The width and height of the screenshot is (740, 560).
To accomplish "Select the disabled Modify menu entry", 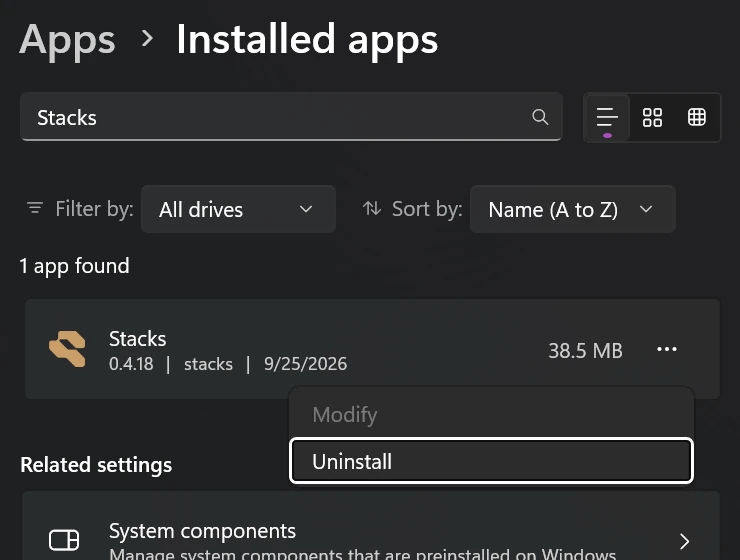I will [491, 414].
